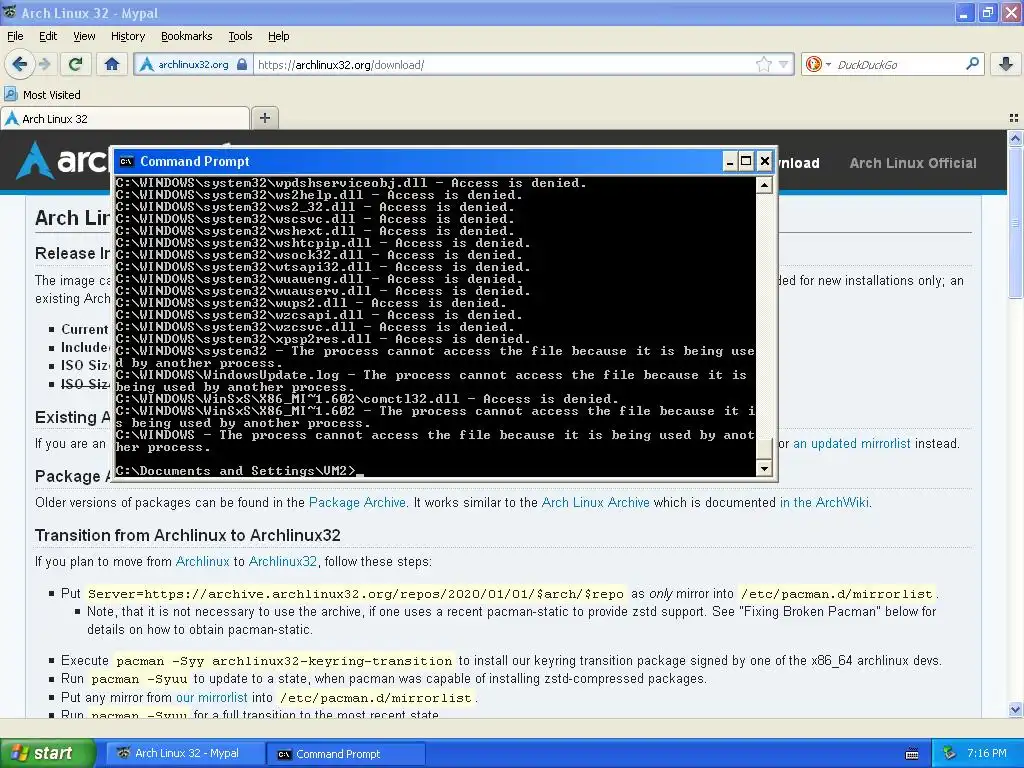
Task: Click the address bar URL field
Action: click(503, 64)
